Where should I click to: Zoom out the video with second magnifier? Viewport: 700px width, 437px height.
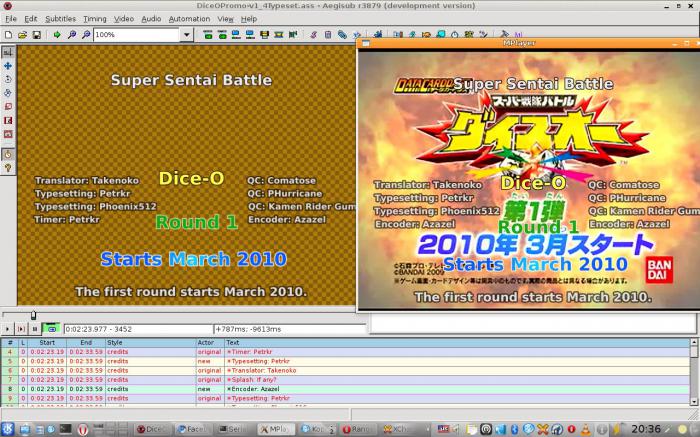pyautogui.click(x=86, y=34)
